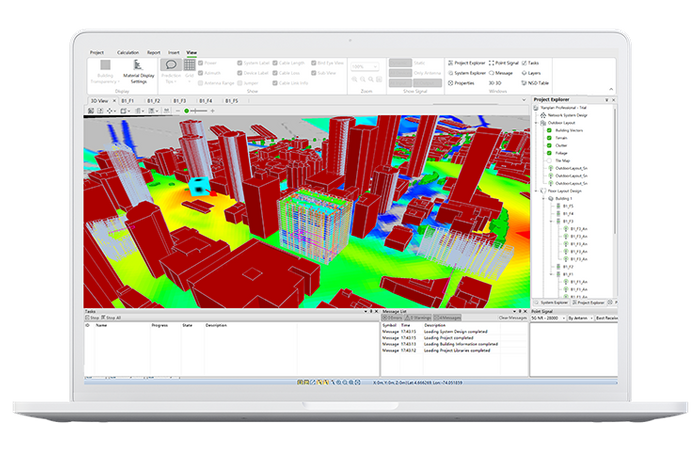Open the Properties window from ribbon
The width and height of the screenshot is (700, 453).
point(450,83)
